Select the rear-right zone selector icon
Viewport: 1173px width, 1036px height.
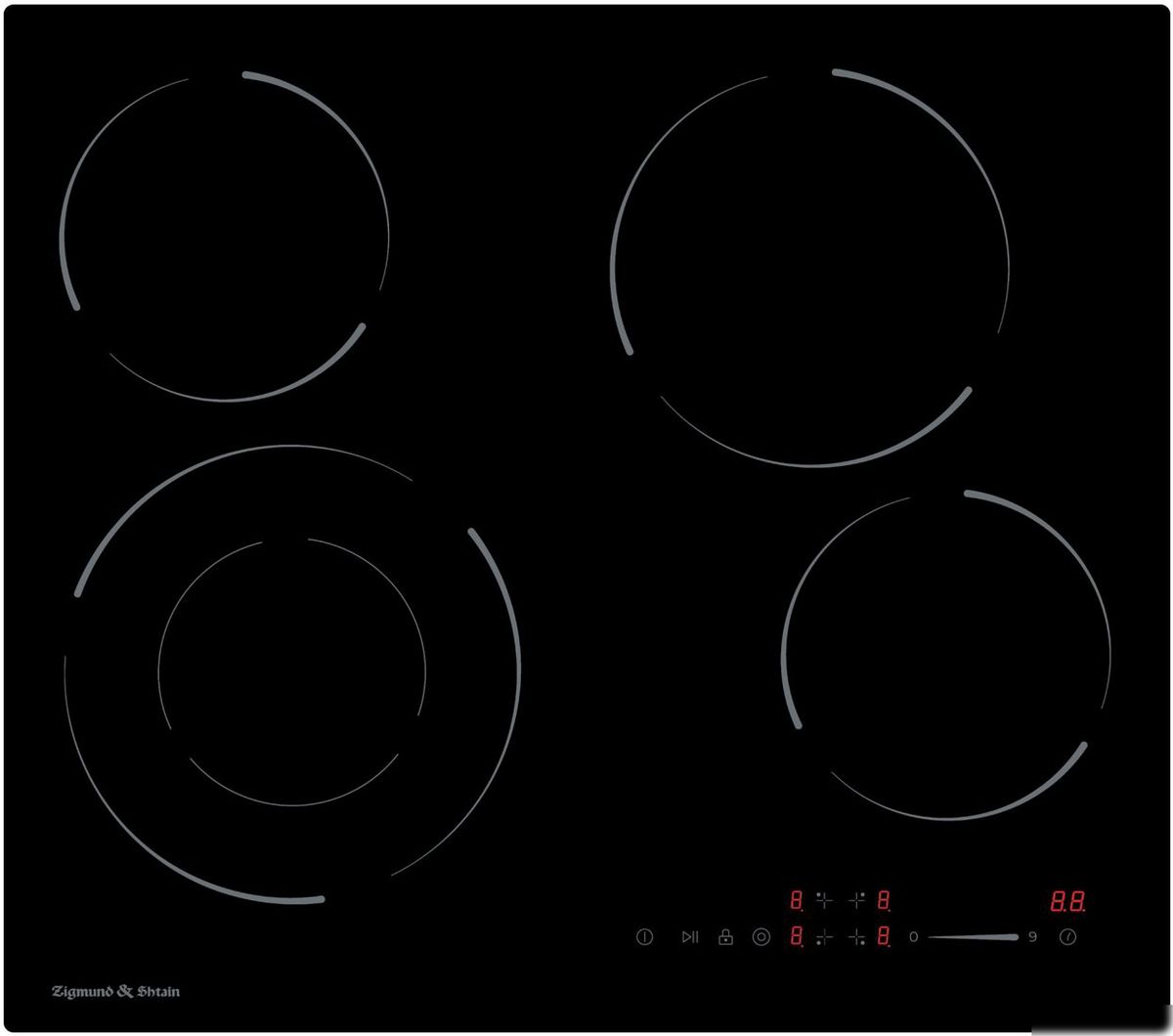coord(857,900)
